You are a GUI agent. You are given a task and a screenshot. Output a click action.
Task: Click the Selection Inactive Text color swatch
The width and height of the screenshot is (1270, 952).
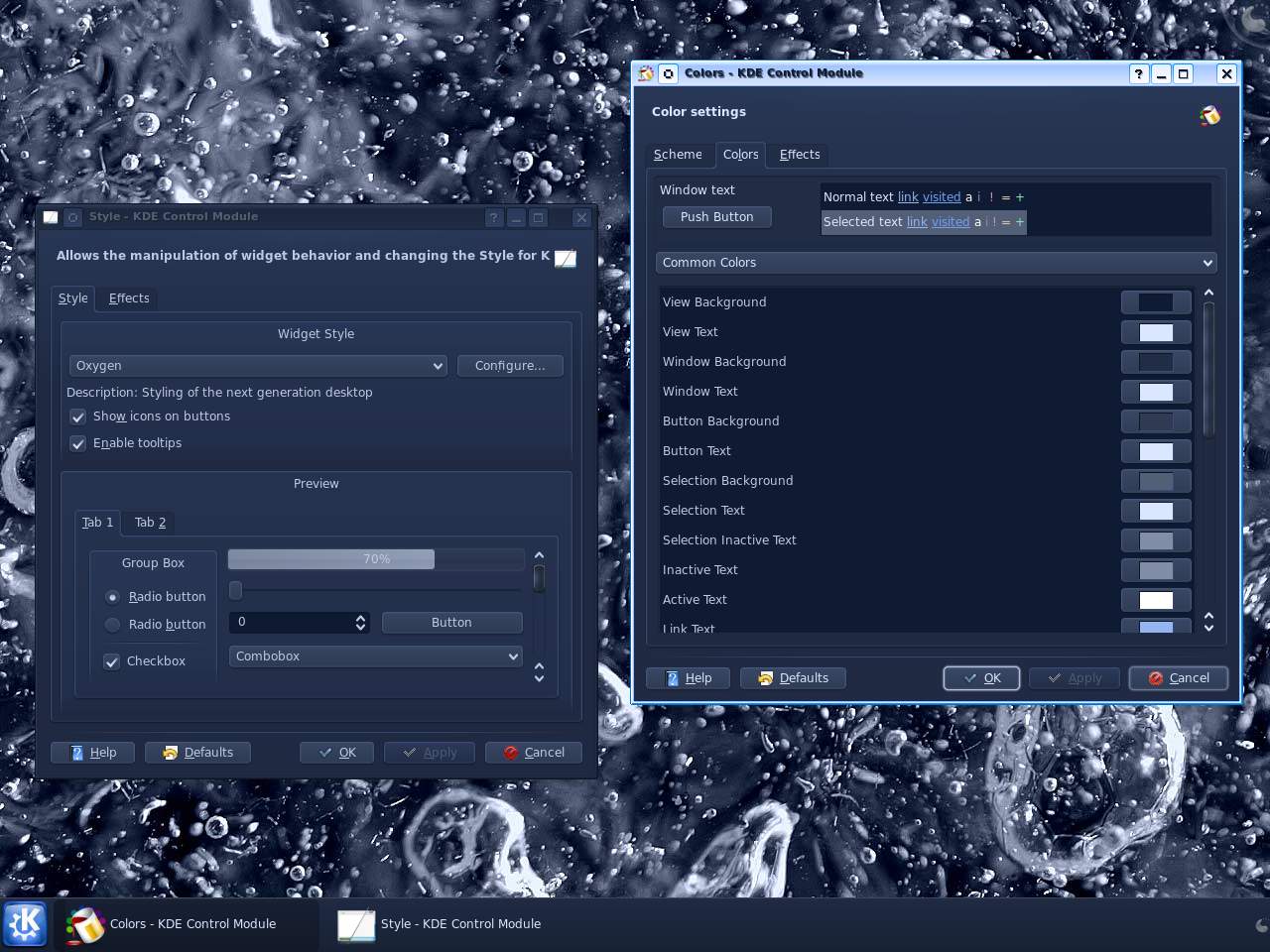pyautogui.click(x=1156, y=540)
